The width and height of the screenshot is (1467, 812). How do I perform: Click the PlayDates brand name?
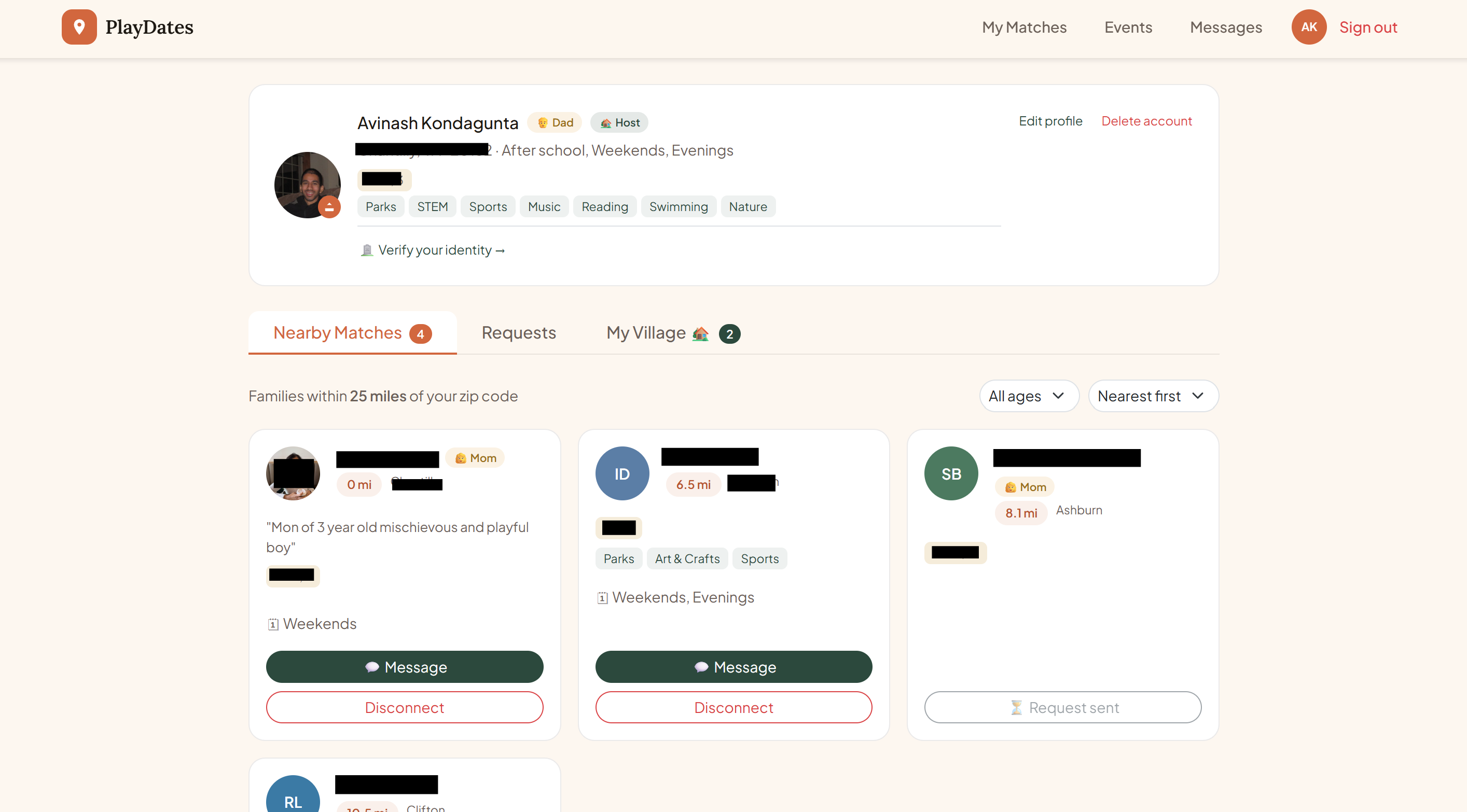click(x=149, y=27)
